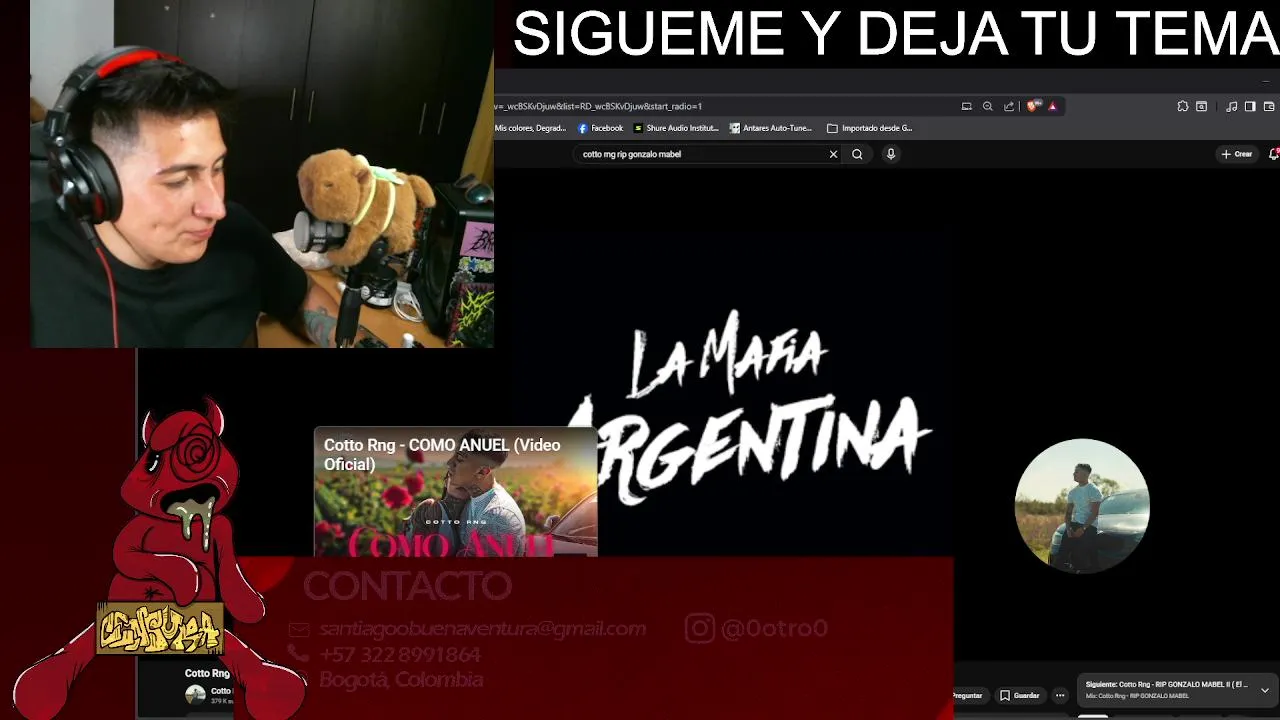This screenshot has width=1280, height=720.
Task: Expand the Siguiente up-next chevron
Action: click(x=1264, y=690)
